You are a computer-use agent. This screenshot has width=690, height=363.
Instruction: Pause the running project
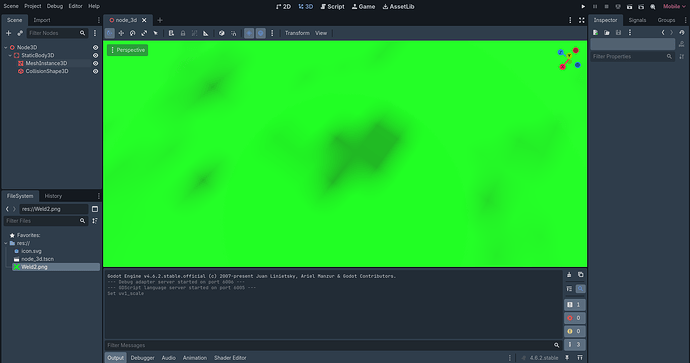coord(595,7)
